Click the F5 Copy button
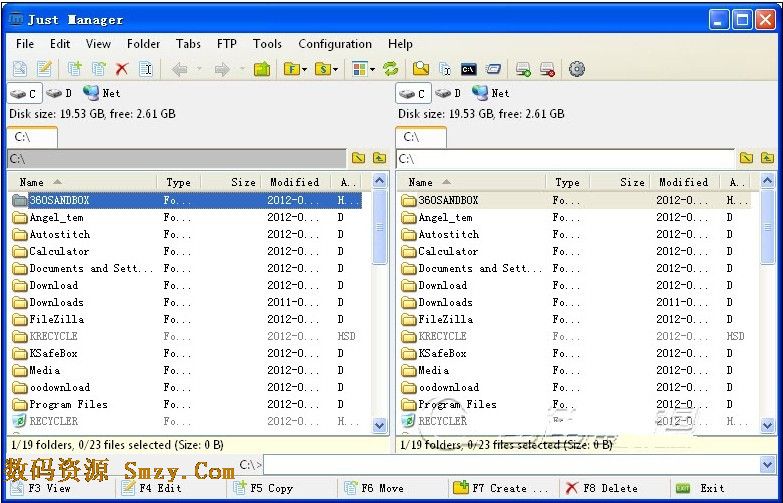783x503 pixels. tap(264, 488)
